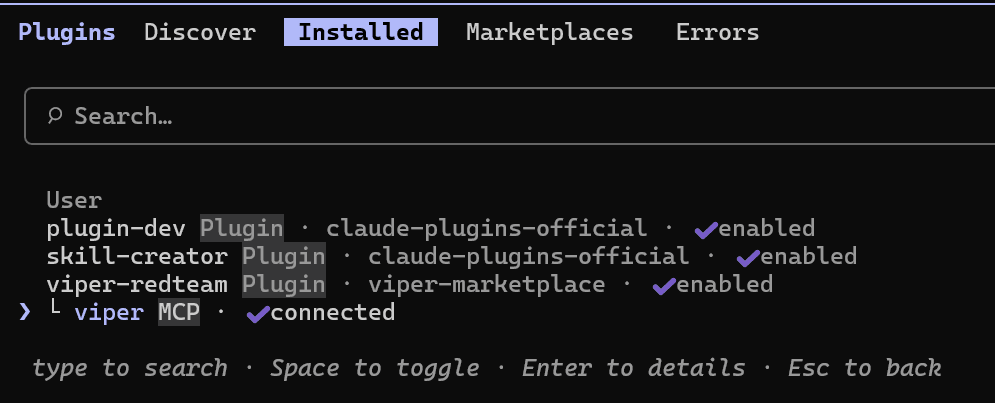Click the viper-redteam enabled checkmark

664,286
